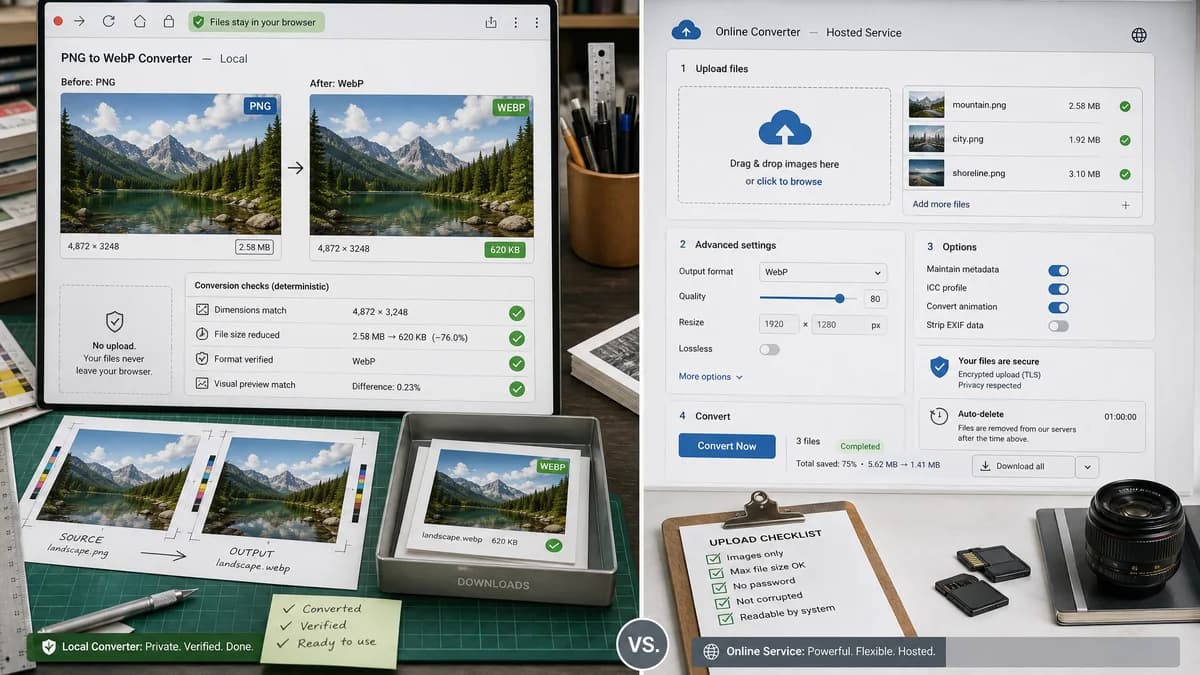This screenshot has width=1200, height=675.
Task: Click the Local label beside converter title
Action: 234,59
